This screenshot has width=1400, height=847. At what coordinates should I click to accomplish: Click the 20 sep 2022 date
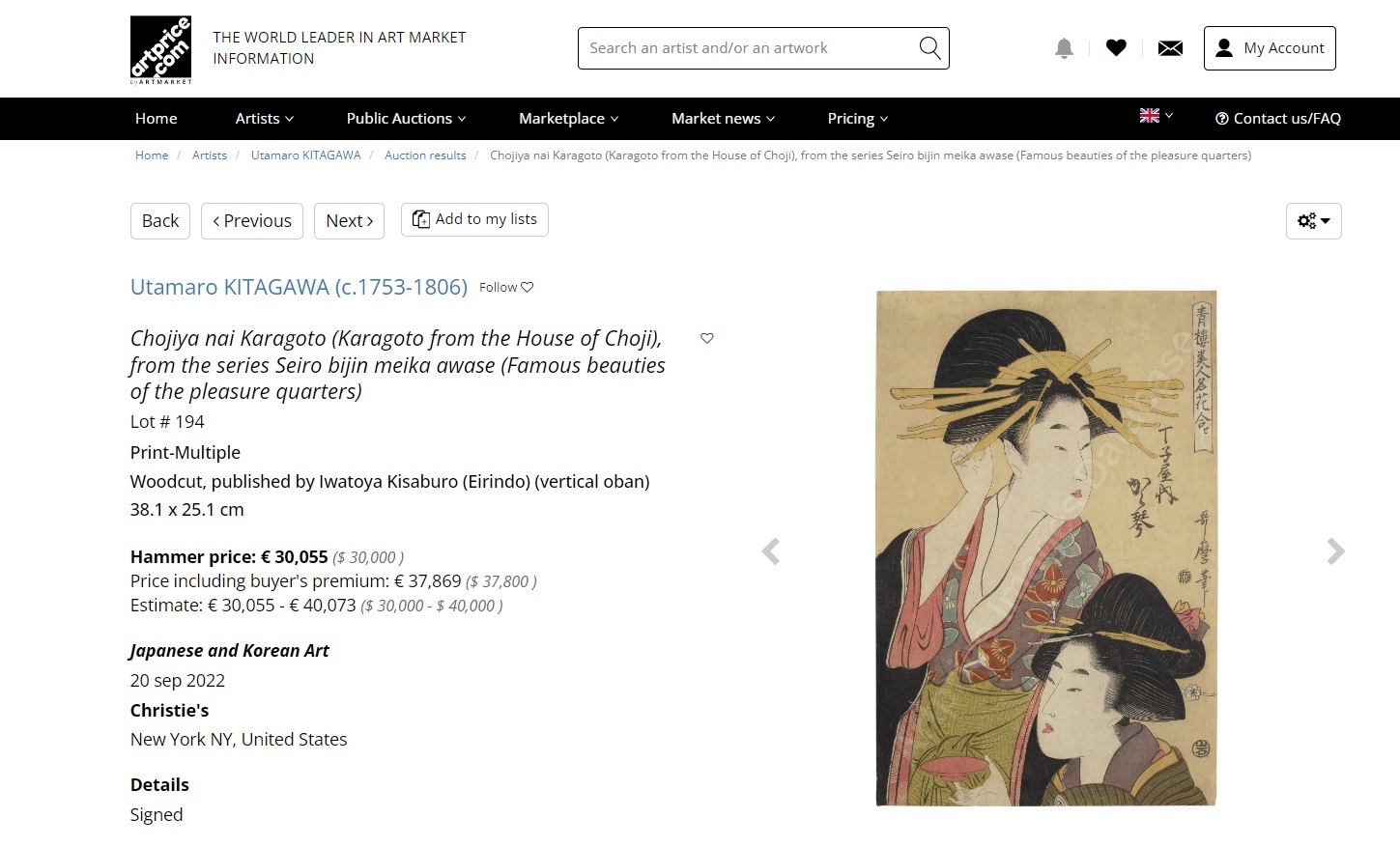(x=178, y=681)
